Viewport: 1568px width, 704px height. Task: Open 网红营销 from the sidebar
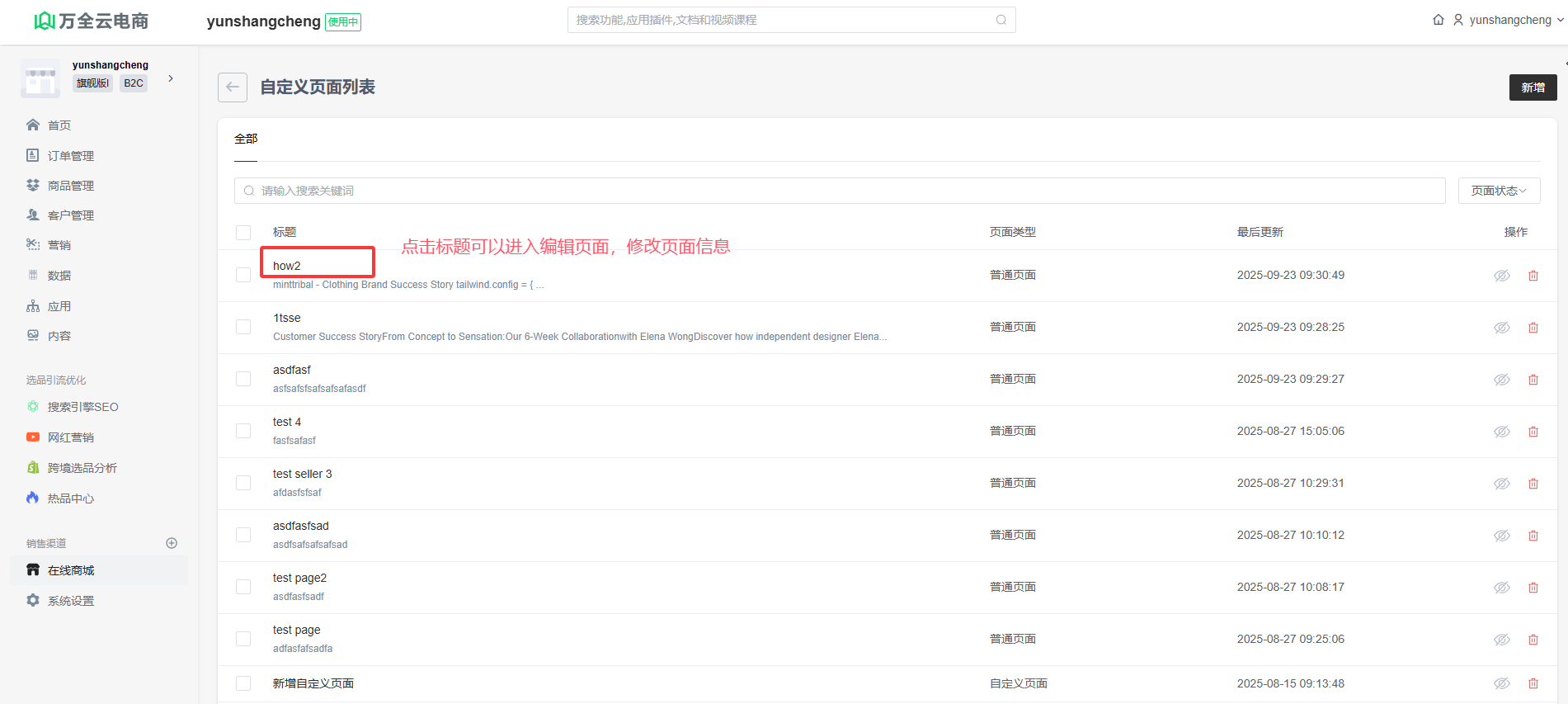[x=70, y=437]
